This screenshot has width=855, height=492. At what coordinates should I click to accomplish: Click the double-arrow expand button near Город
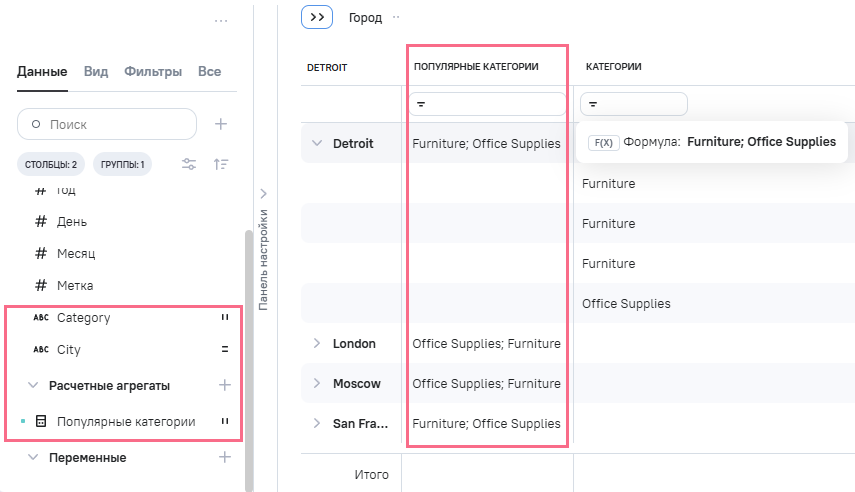(317, 17)
